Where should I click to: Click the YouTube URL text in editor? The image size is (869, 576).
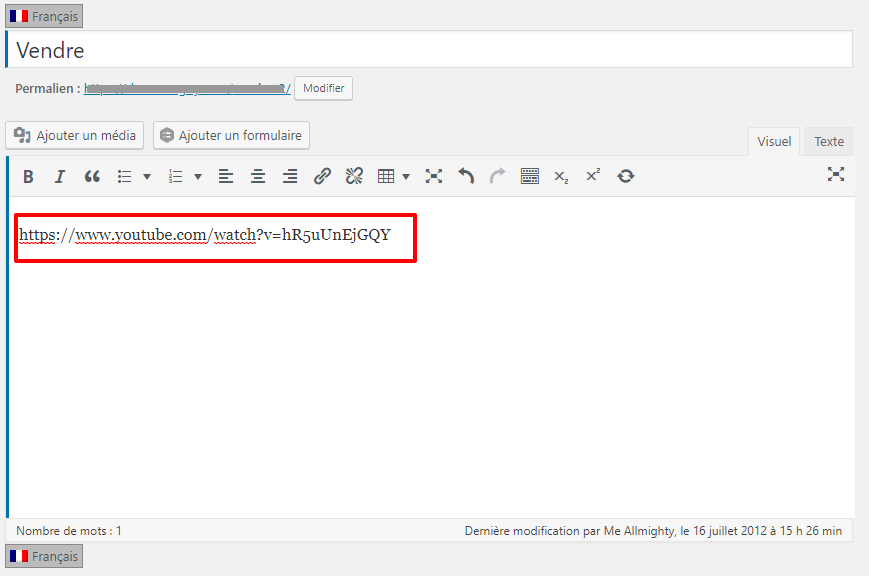205,235
